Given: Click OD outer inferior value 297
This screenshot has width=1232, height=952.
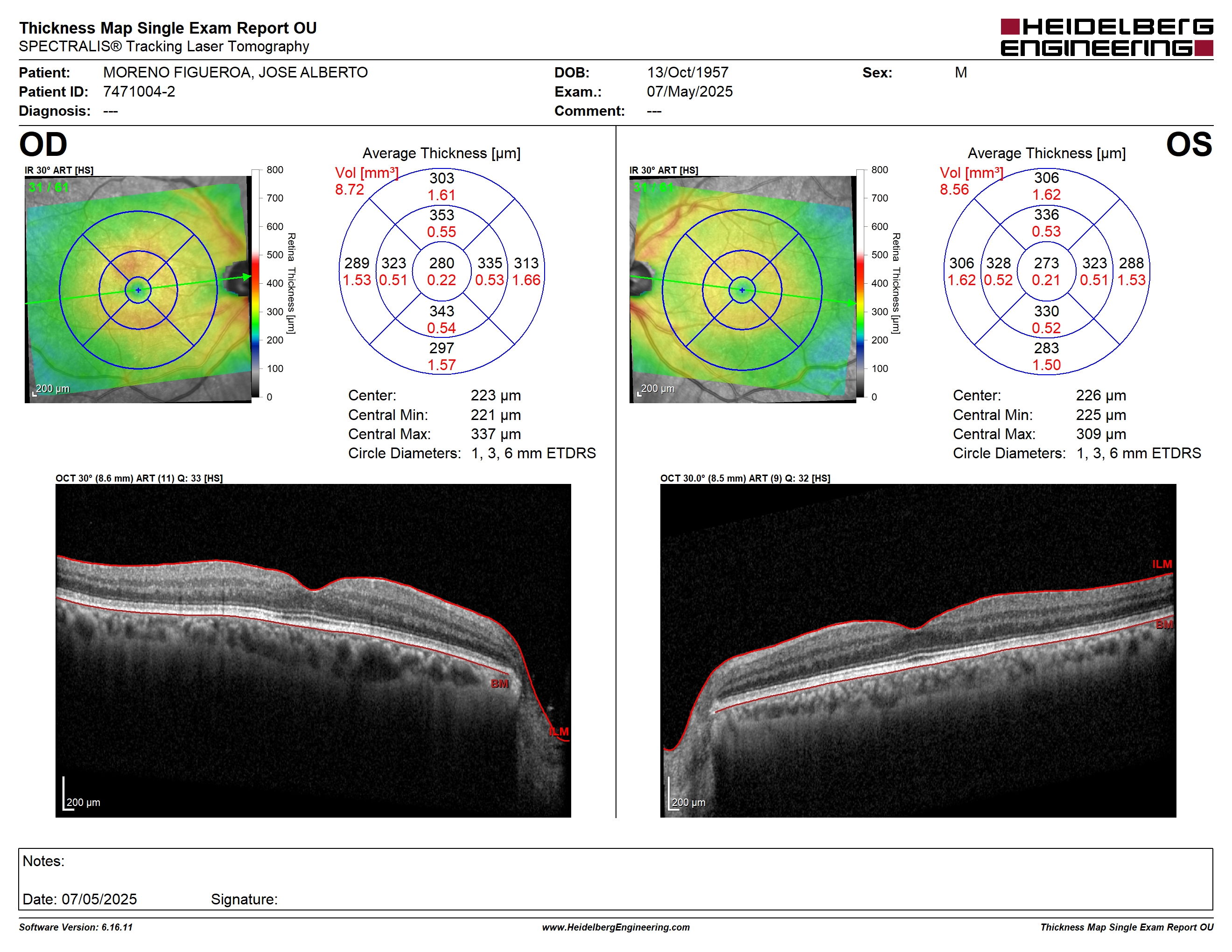Looking at the screenshot, I should 441,348.
